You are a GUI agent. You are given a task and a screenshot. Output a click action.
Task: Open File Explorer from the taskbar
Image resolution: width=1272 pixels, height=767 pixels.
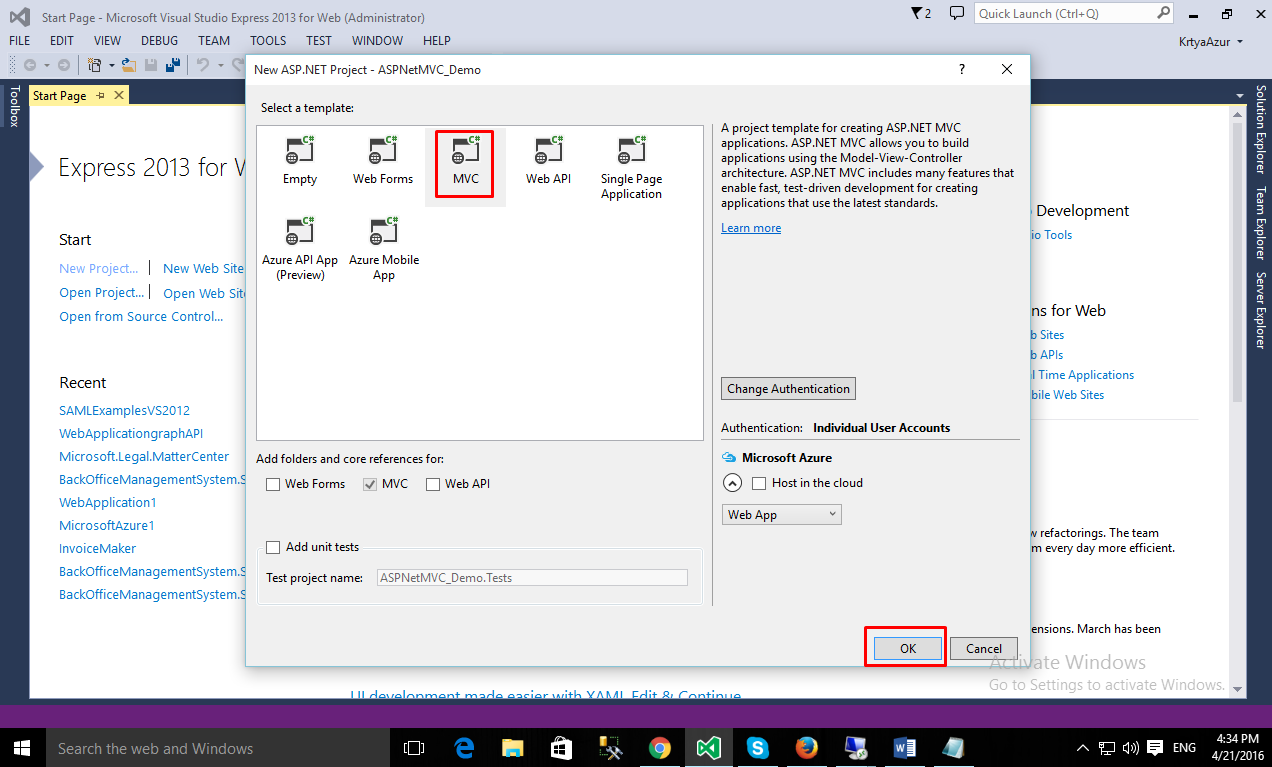click(513, 748)
